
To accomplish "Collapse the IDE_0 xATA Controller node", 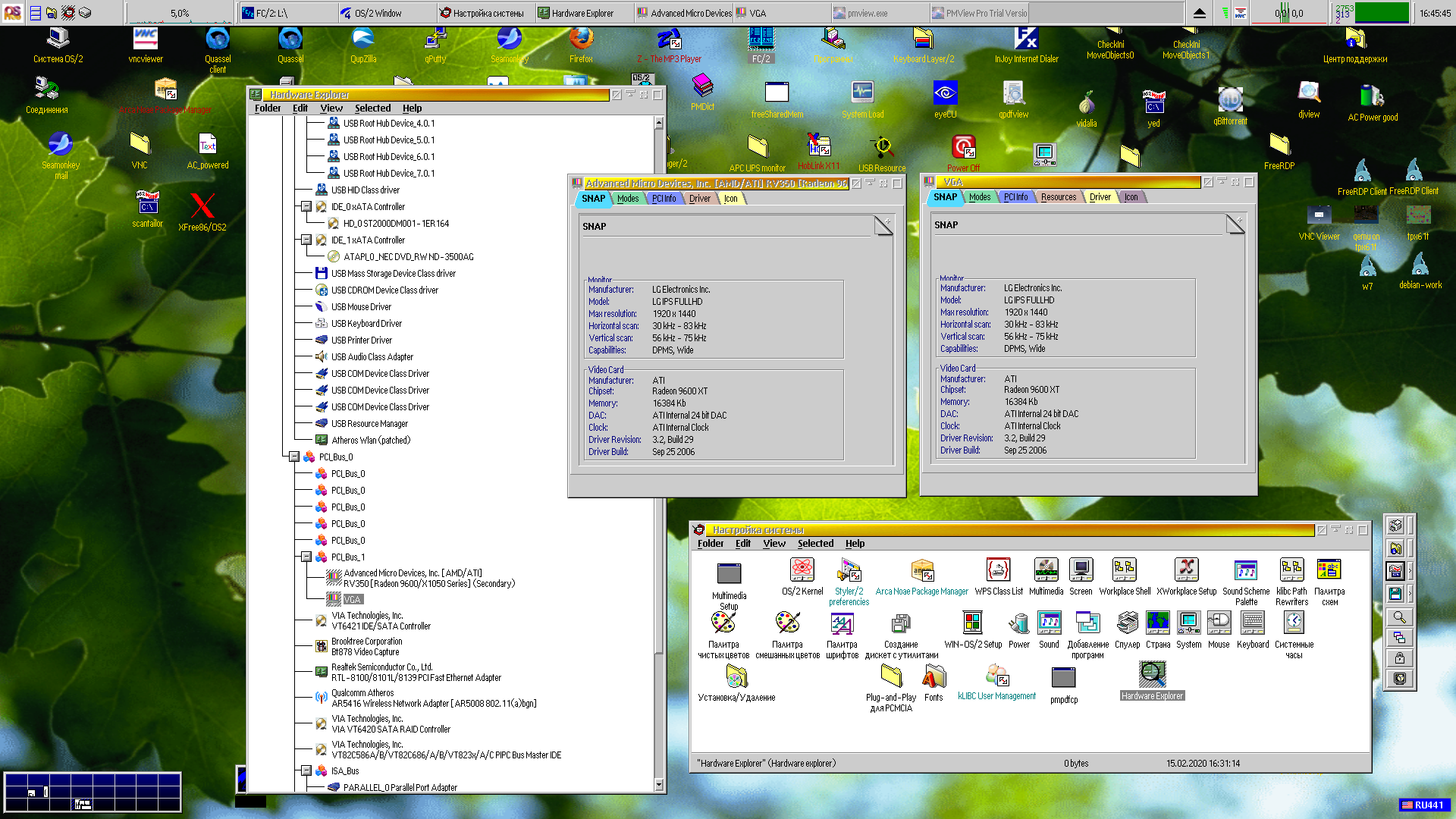I will [x=306, y=206].
